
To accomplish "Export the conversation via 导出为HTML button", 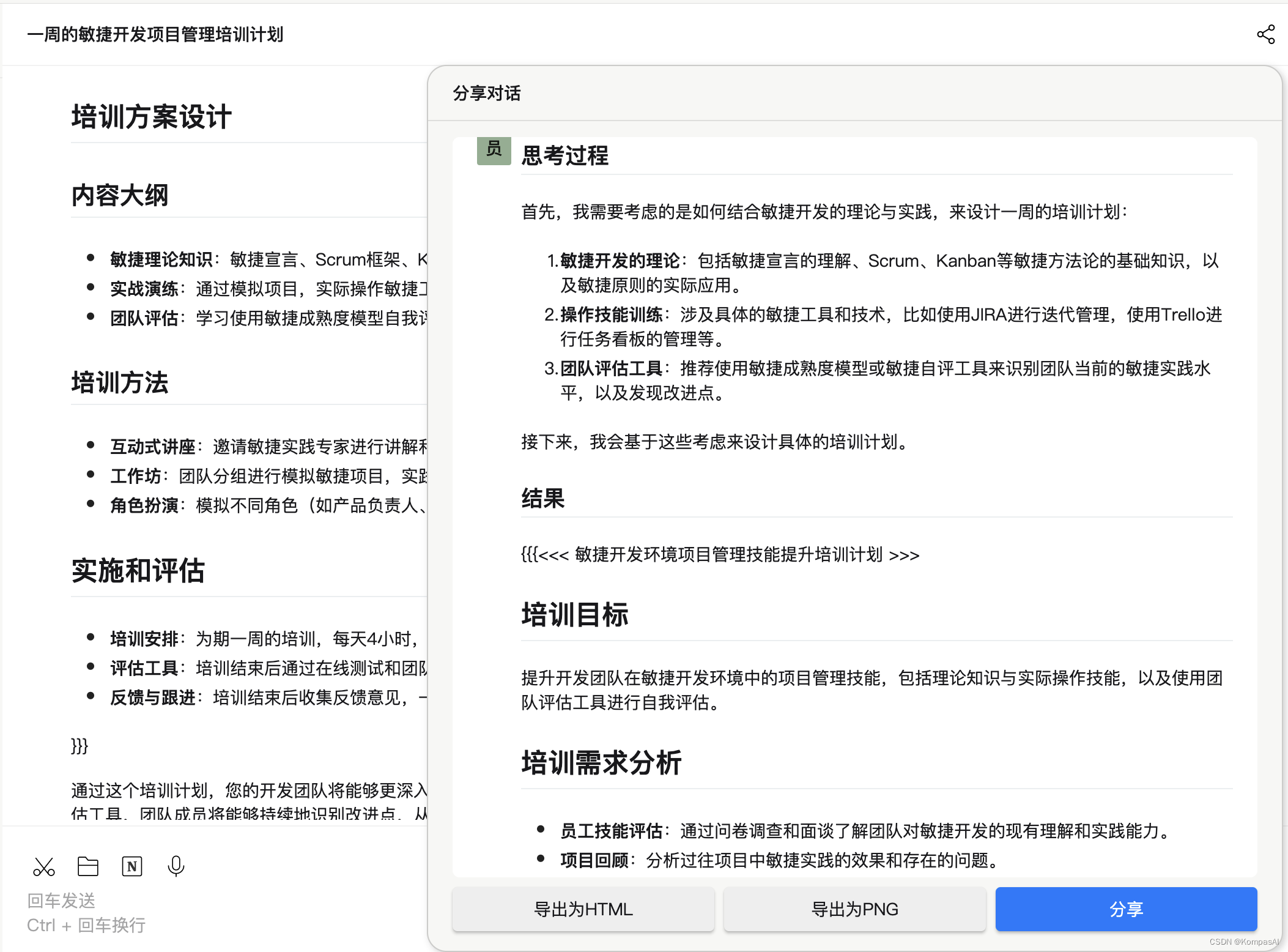I will 583,909.
